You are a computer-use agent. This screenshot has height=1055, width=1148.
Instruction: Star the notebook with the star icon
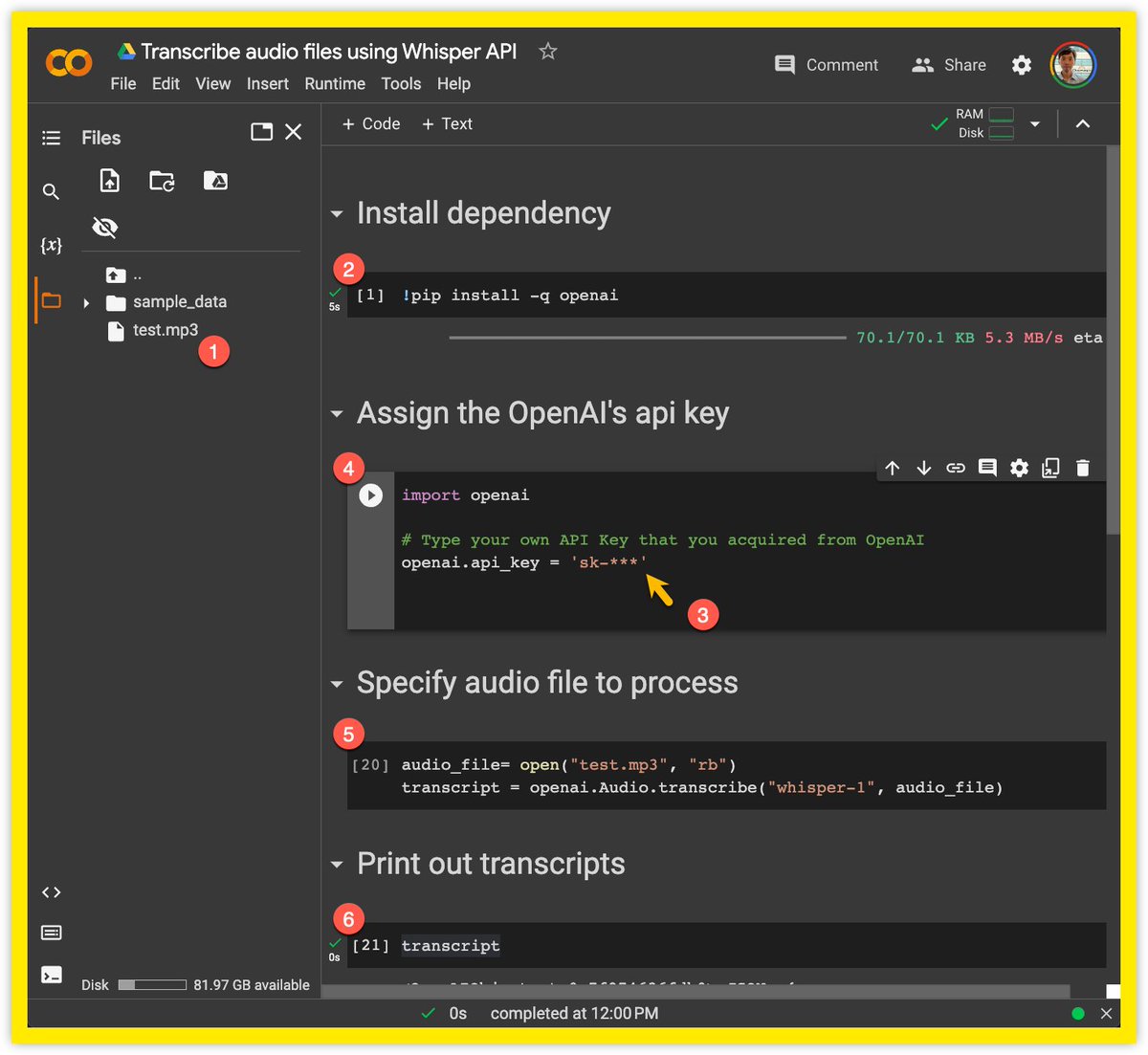pos(547,51)
